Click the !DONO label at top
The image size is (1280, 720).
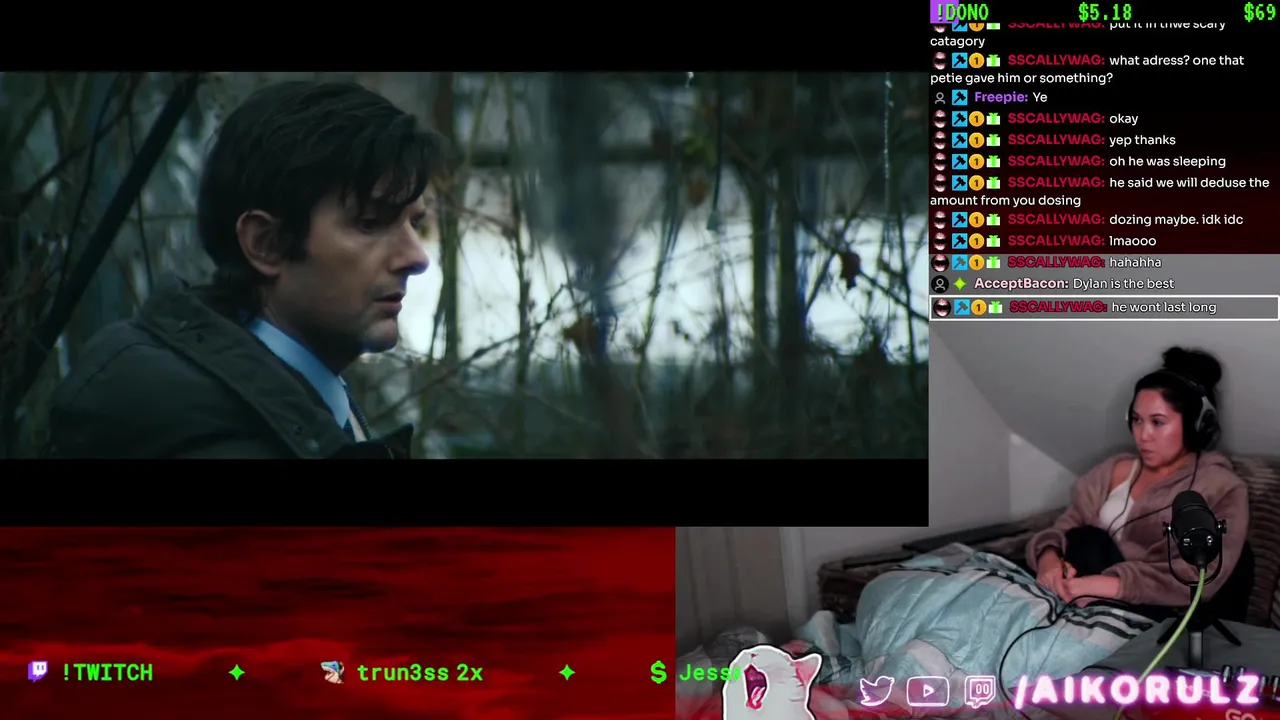[x=960, y=12]
